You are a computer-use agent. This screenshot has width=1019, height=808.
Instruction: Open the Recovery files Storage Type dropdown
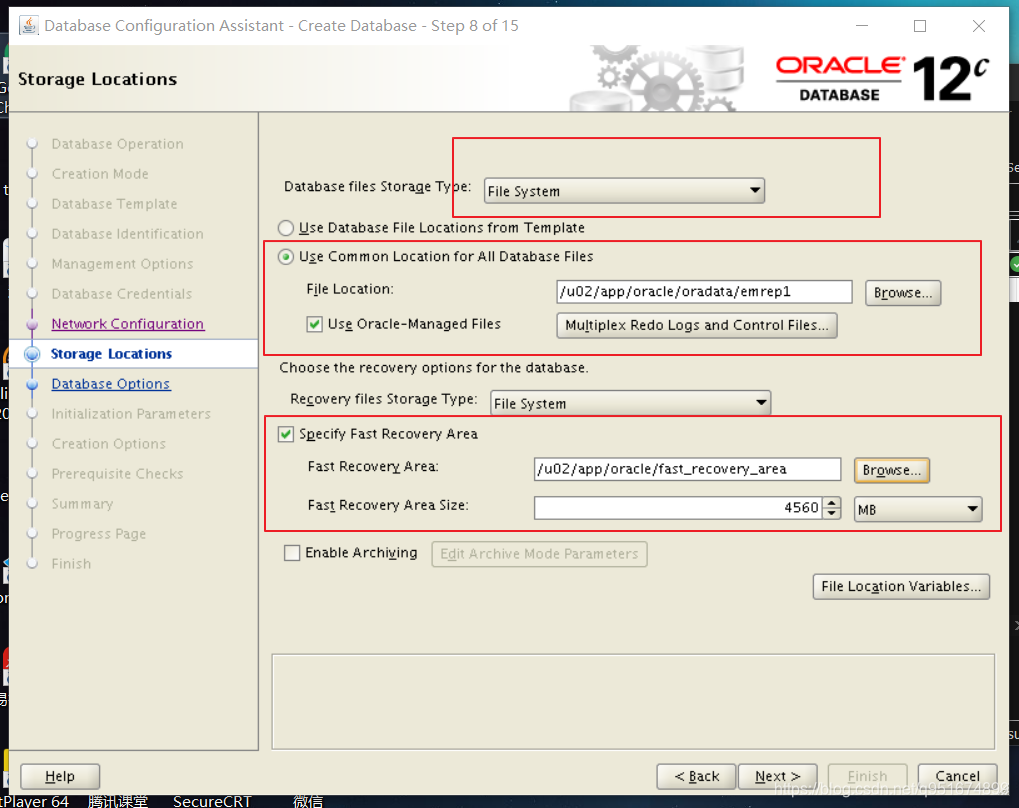click(762, 403)
